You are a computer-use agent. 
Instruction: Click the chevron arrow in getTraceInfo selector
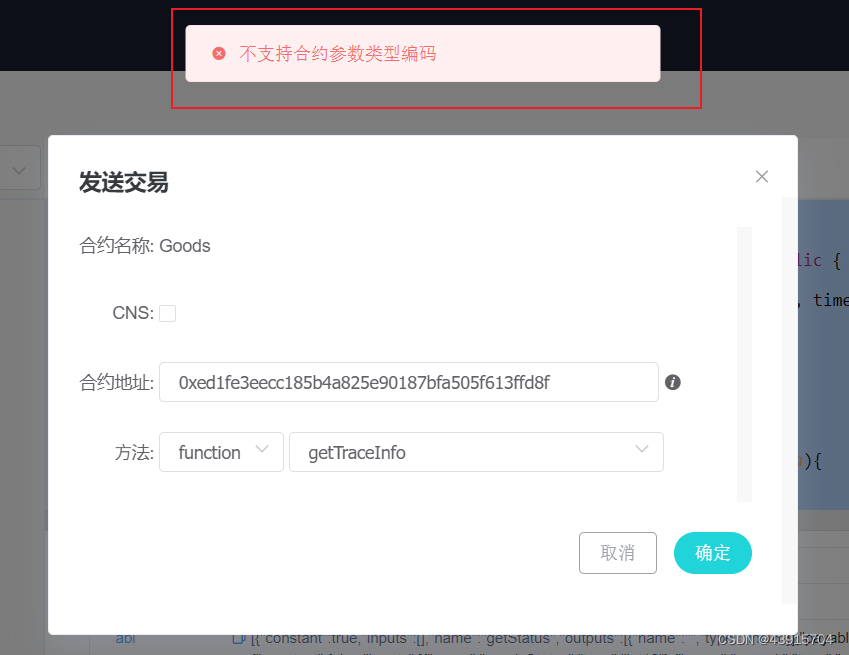(642, 449)
